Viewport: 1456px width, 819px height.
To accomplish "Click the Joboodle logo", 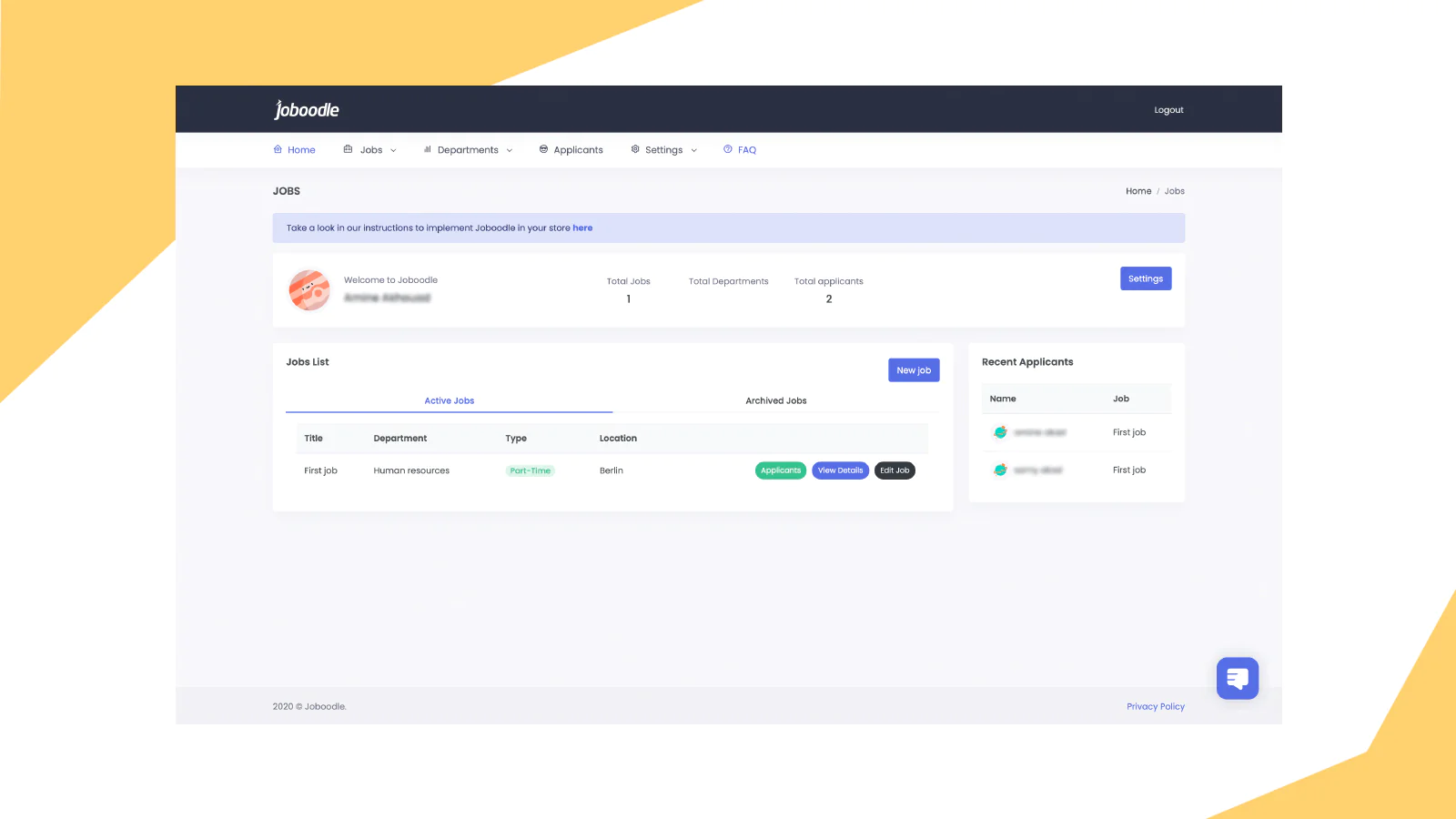I will pyautogui.click(x=307, y=110).
